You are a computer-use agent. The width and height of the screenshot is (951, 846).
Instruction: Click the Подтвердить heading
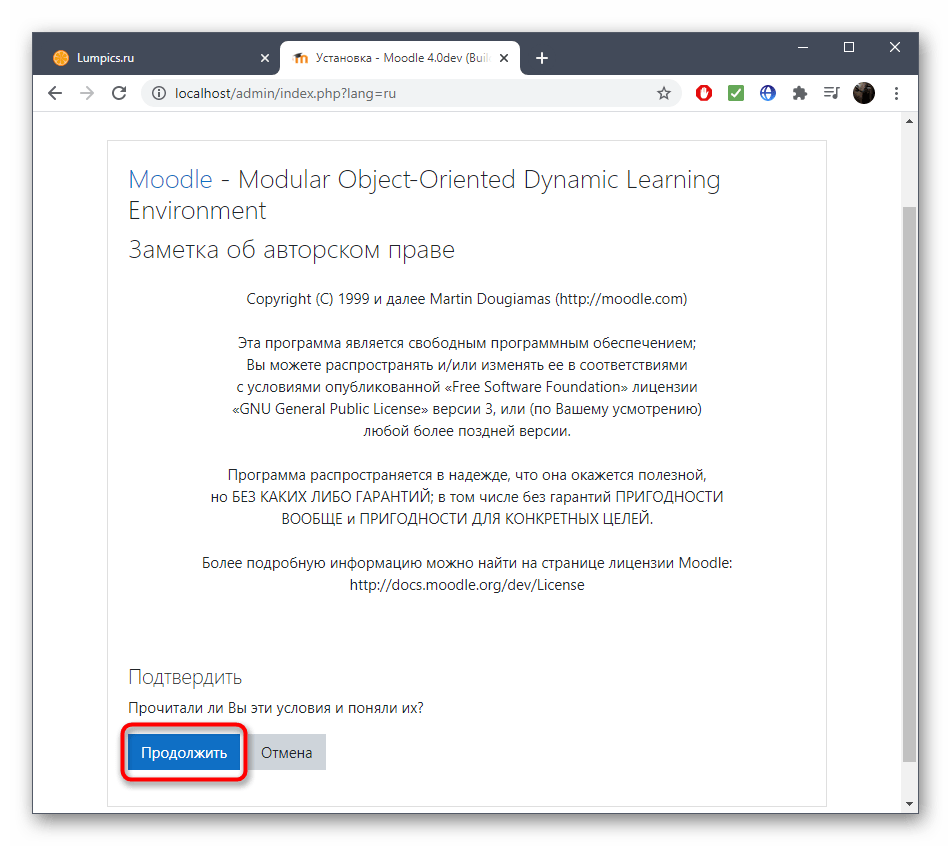pyautogui.click(x=185, y=677)
